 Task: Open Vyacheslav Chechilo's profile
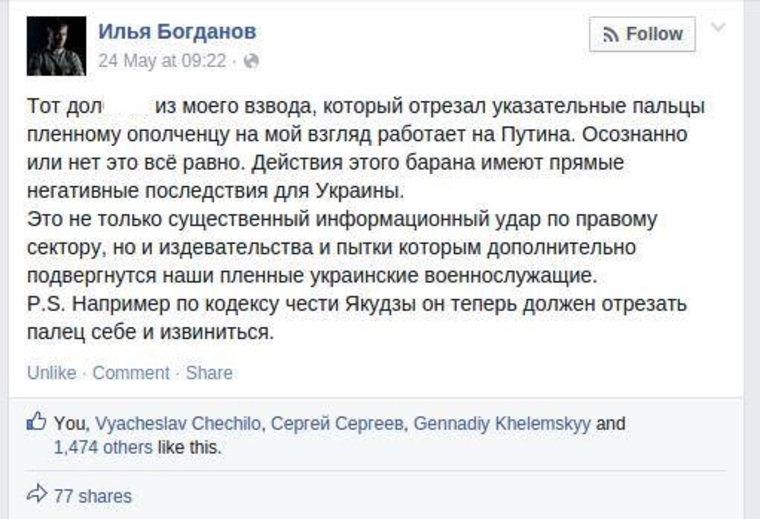coord(178,424)
